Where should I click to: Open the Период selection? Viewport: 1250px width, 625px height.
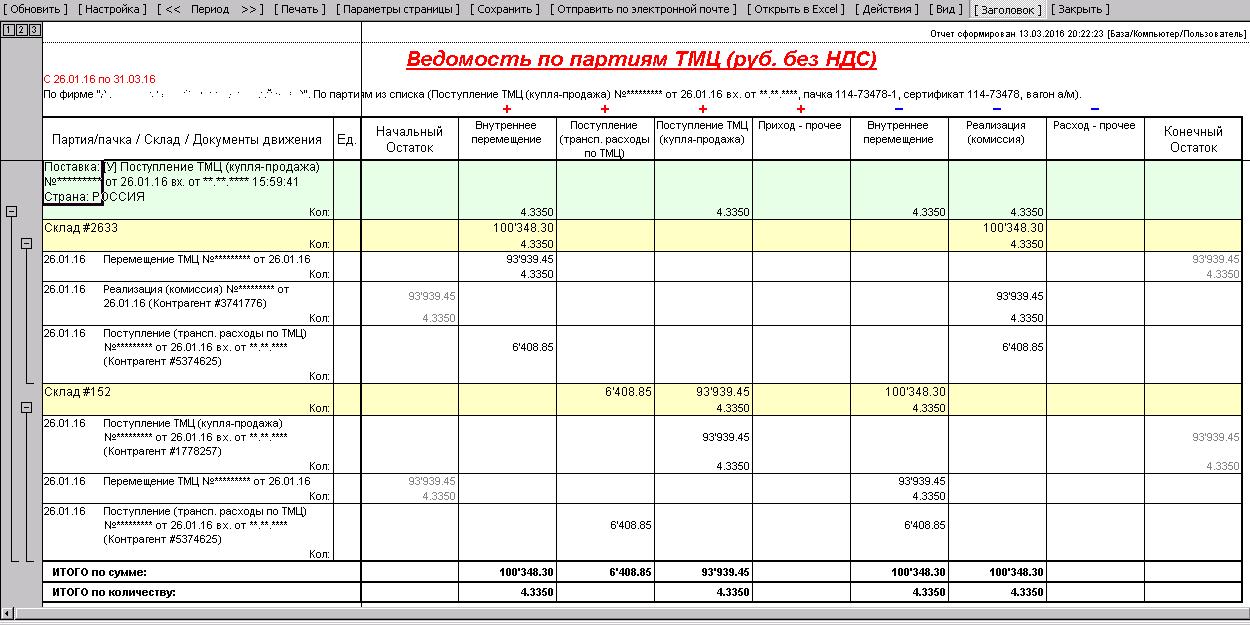click(210, 9)
